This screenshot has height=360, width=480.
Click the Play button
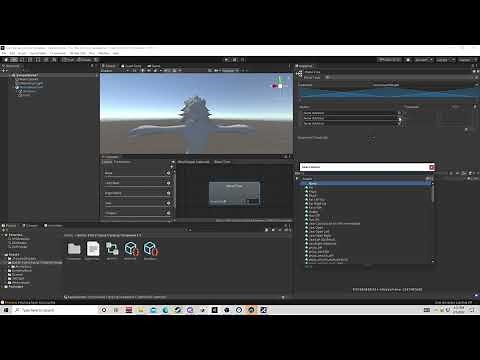(x=226, y=60)
